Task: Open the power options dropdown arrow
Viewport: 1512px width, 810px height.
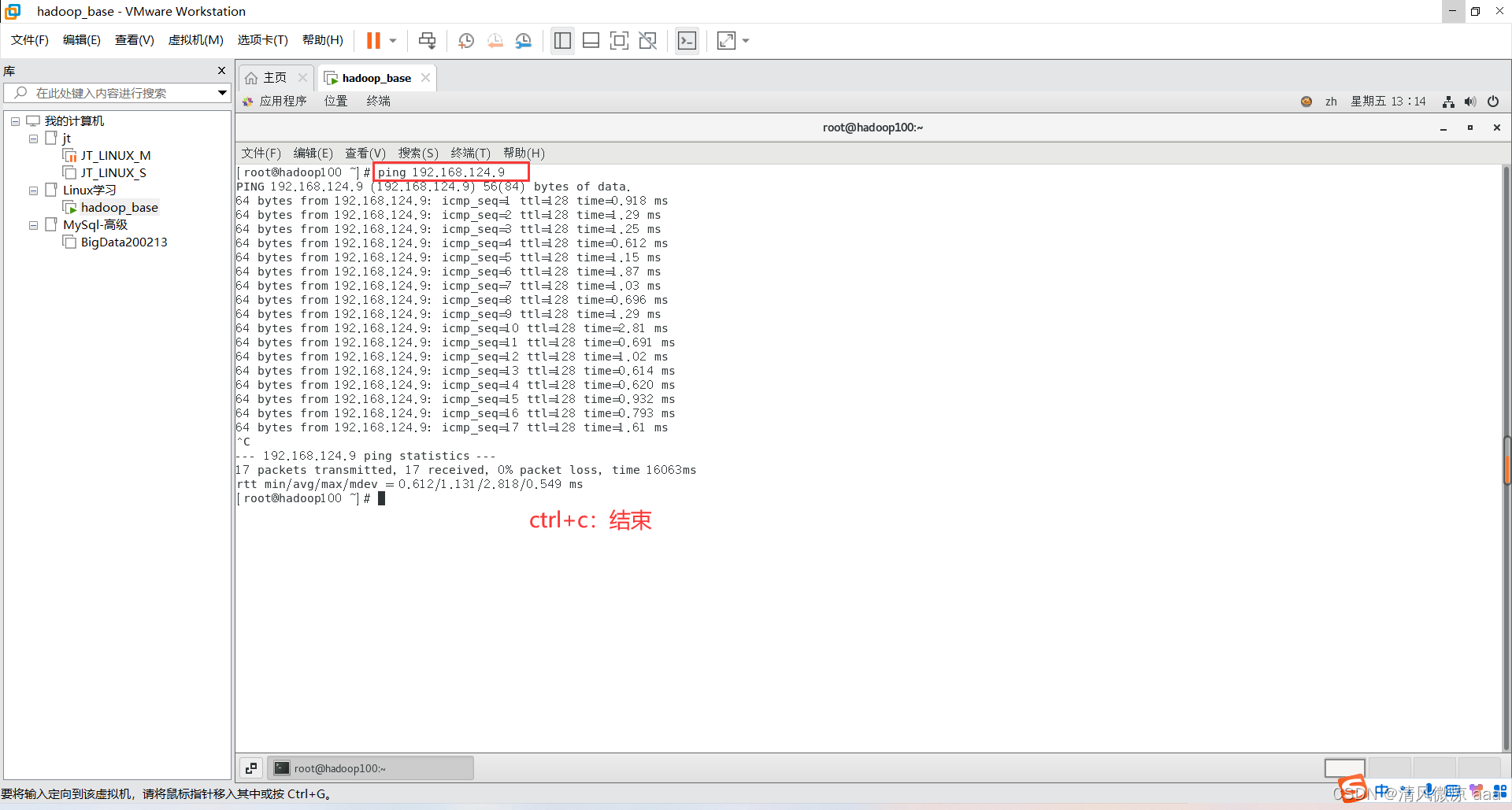Action: click(x=393, y=40)
